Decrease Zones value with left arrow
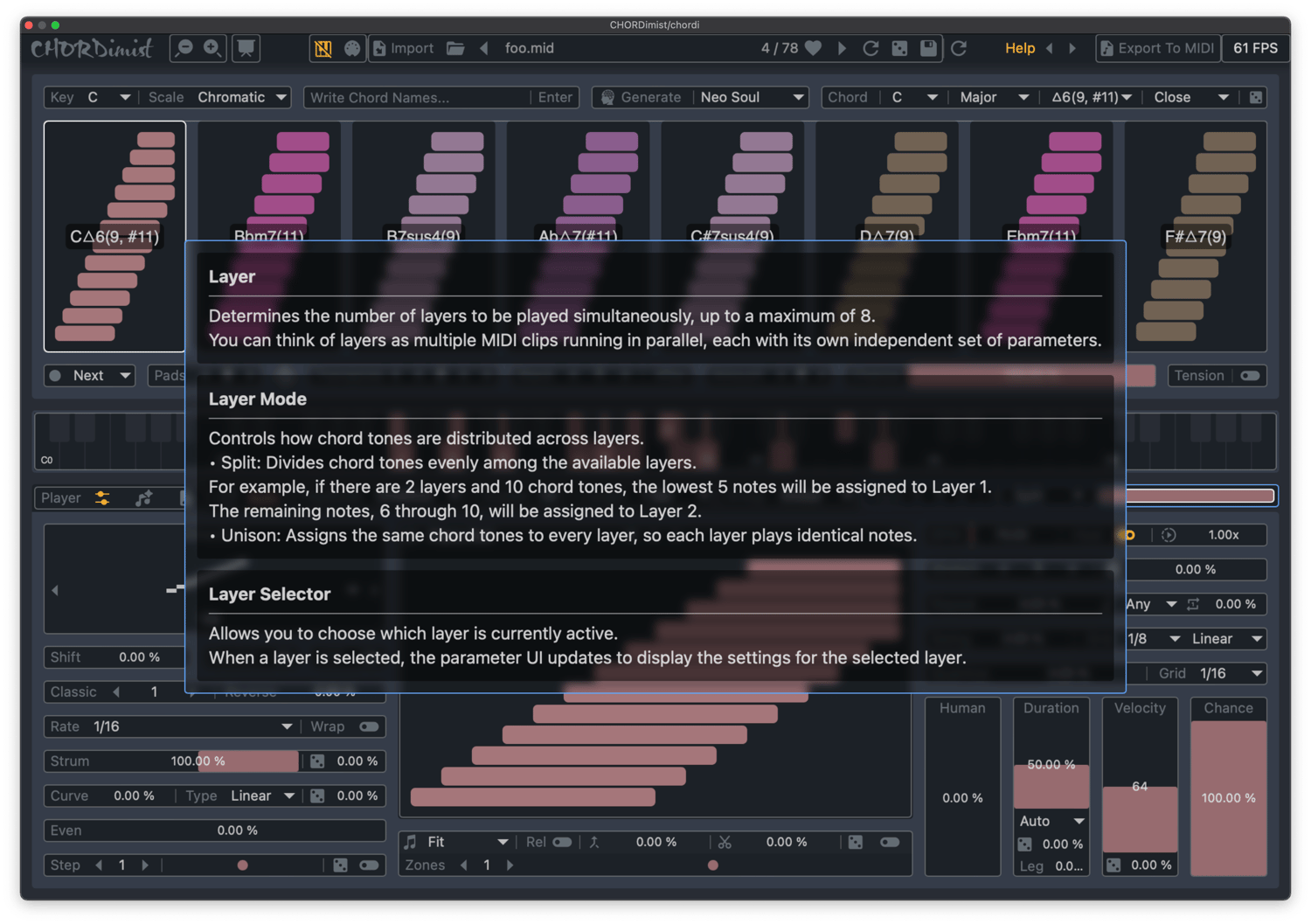 point(463,865)
